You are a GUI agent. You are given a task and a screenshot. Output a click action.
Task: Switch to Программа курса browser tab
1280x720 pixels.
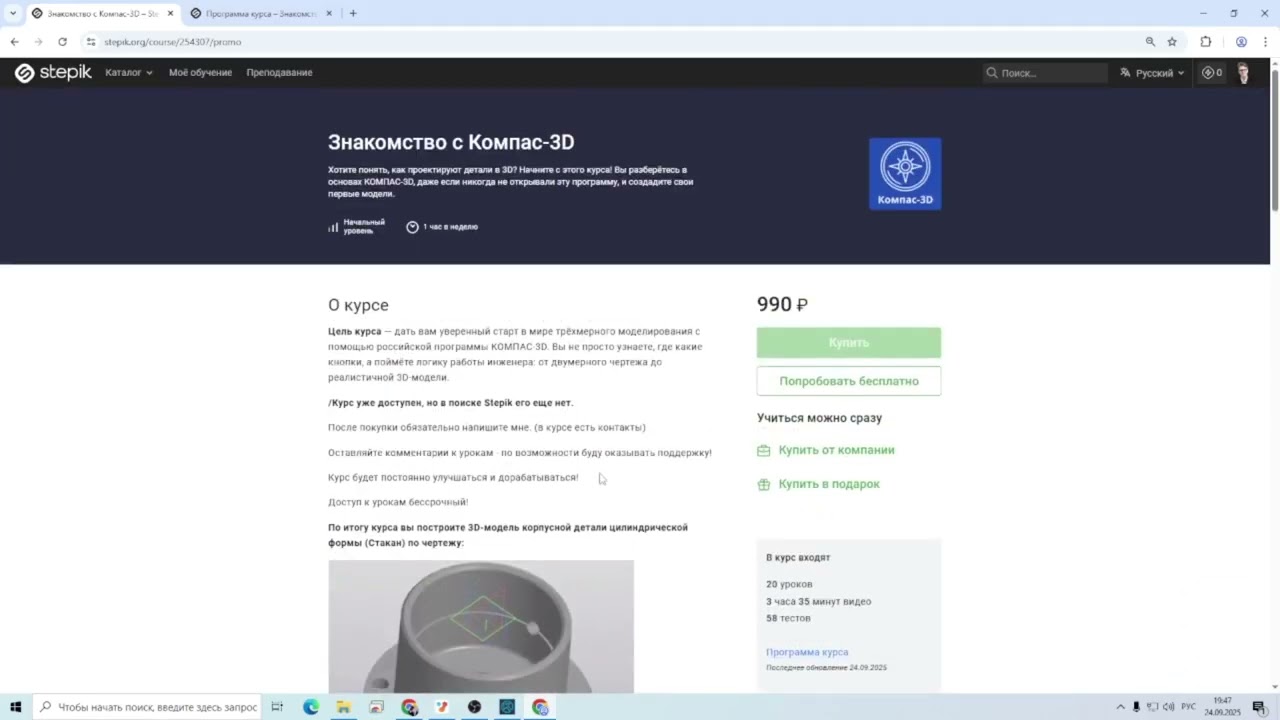click(262, 14)
